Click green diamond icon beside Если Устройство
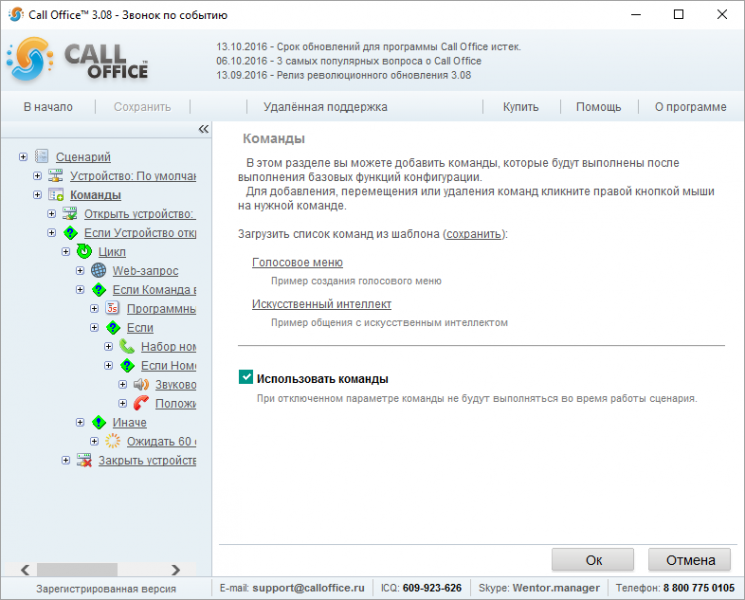Viewport: 745px width, 600px height. [x=70, y=232]
